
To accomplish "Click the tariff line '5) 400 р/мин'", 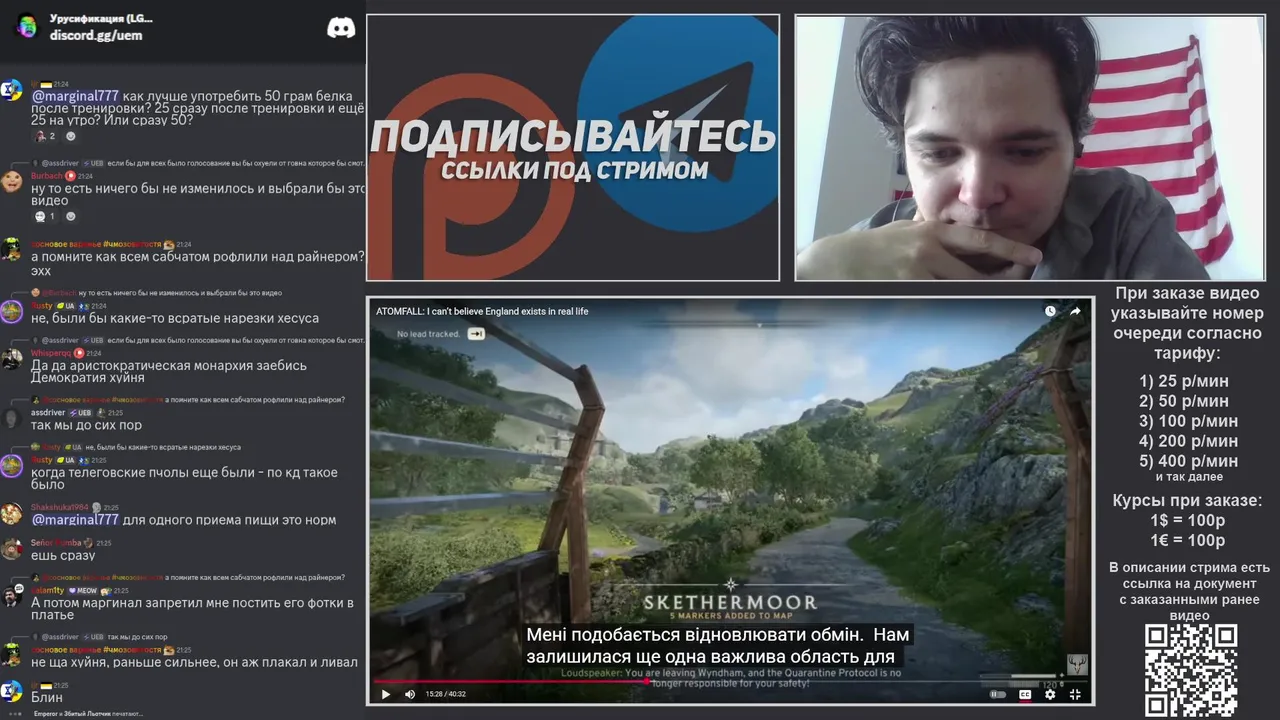I will [x=1188, y=461].
